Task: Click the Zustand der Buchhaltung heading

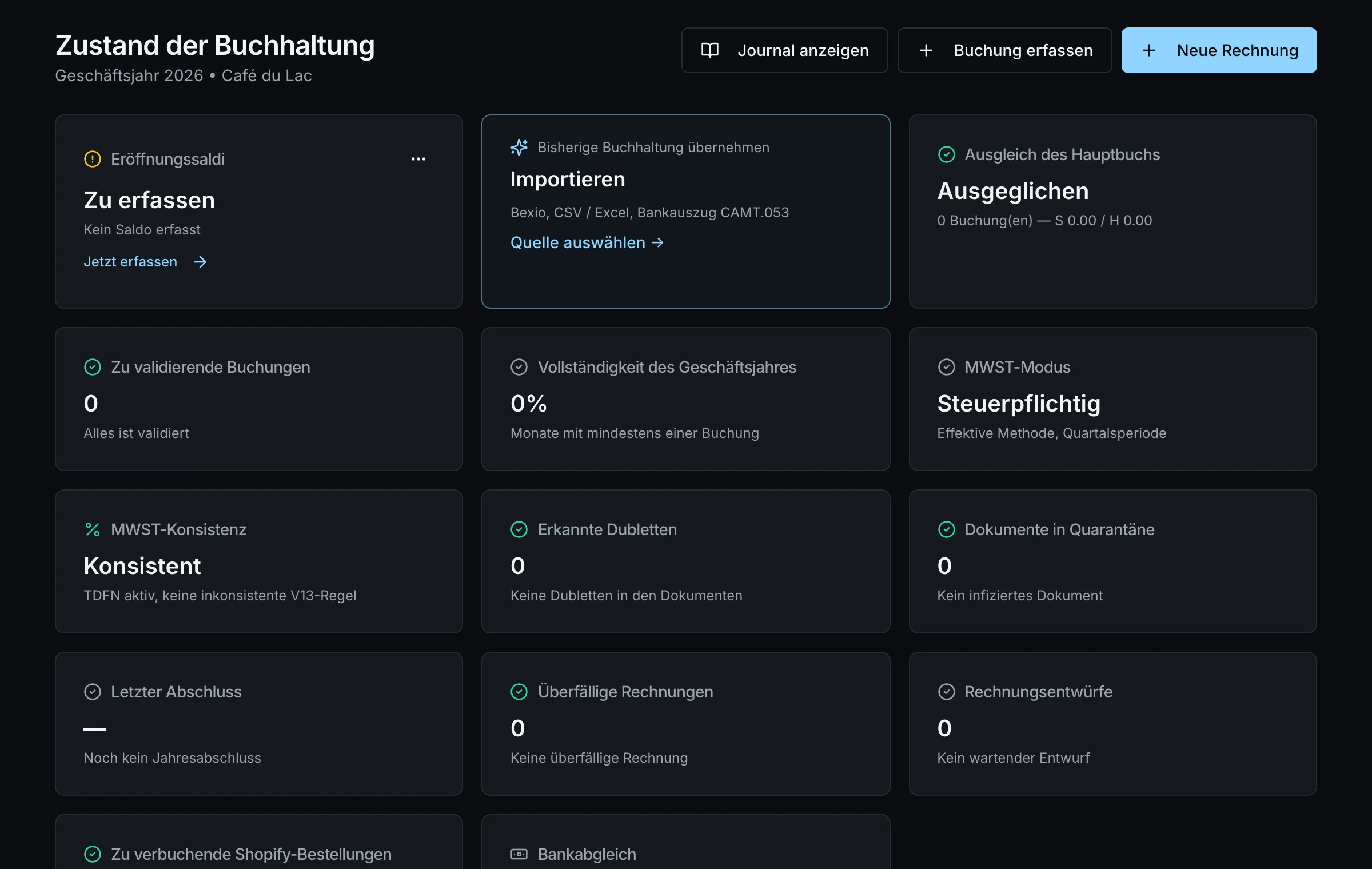Action: [215, 45]
